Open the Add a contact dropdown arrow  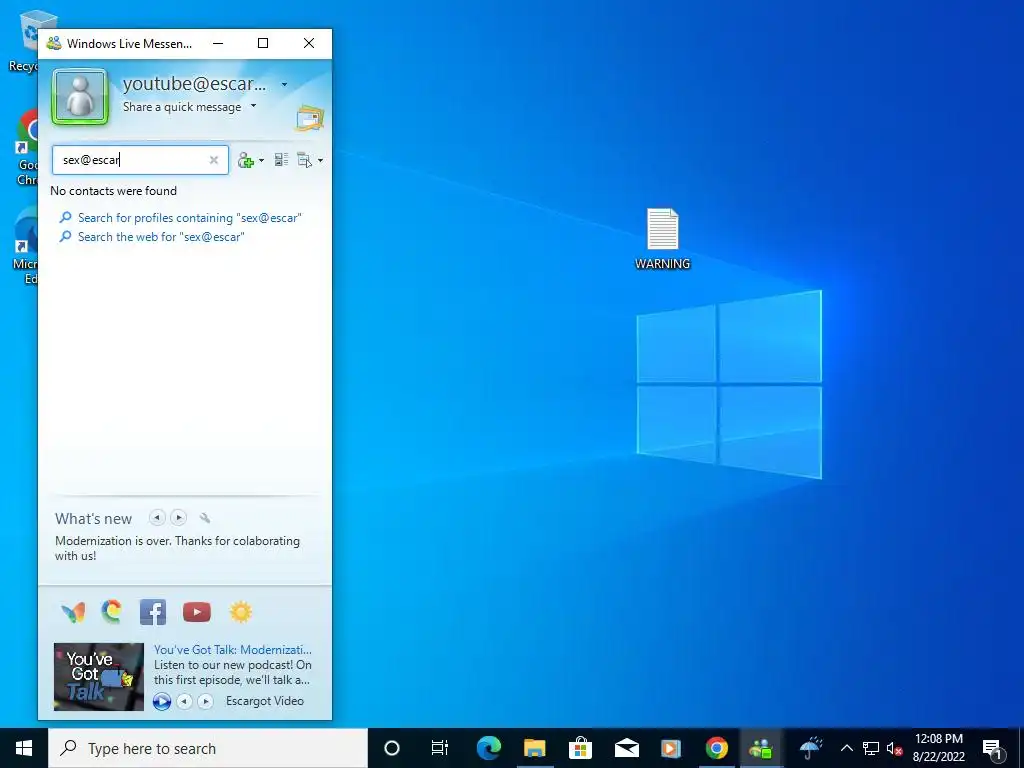point(261,160)
